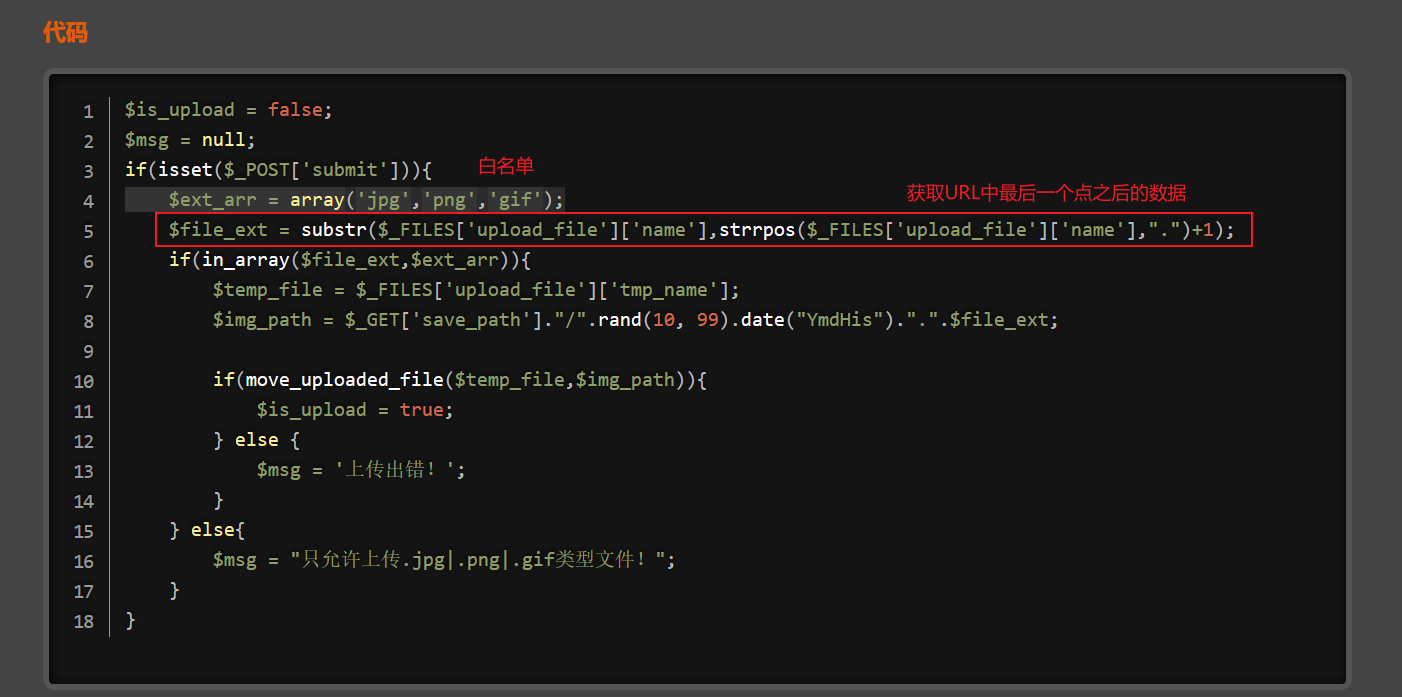Image resolution: width=1402 pixels, height=697 pixels.
Task: Click the '} else{' code on line 15
Action: pos(207,530)
